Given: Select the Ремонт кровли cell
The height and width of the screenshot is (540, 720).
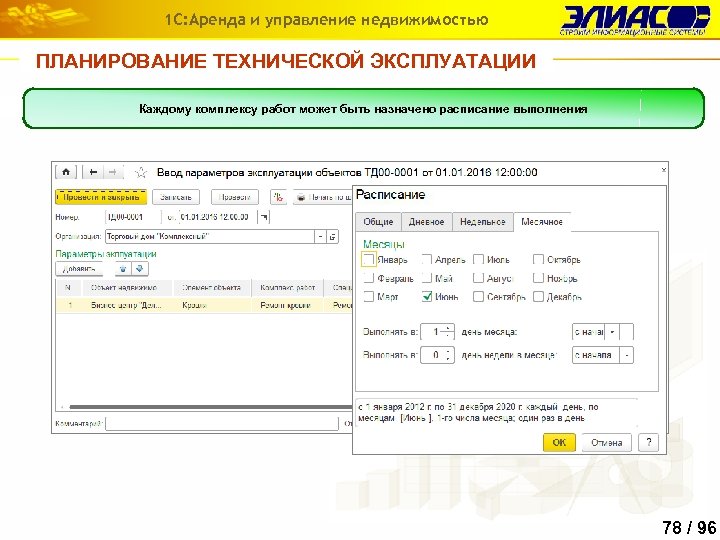Looking at the screenshot, I should point(287,305).
